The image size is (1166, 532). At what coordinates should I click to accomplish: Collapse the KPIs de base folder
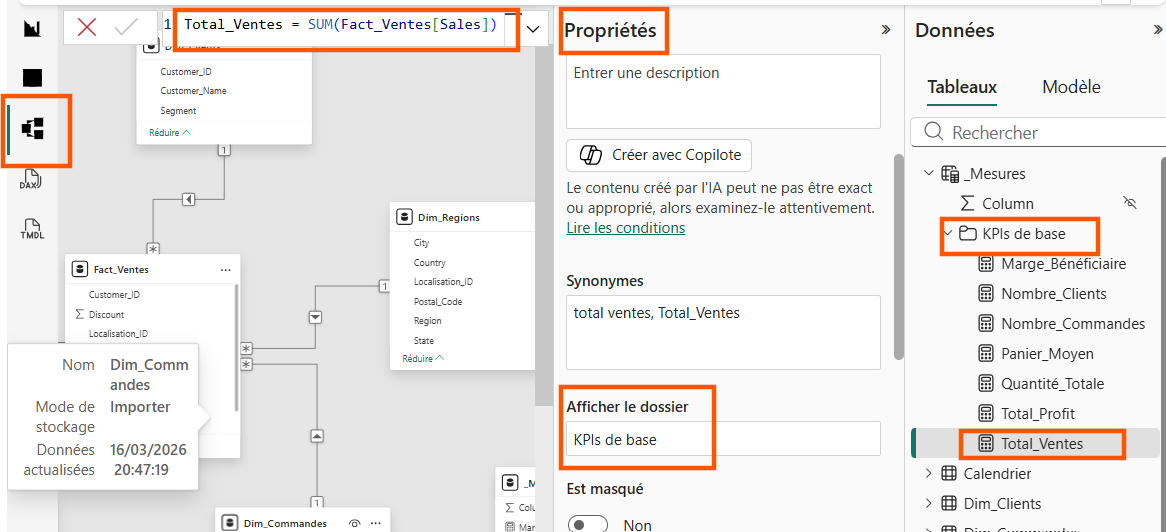pyautogui.click(x=949, y=233)
